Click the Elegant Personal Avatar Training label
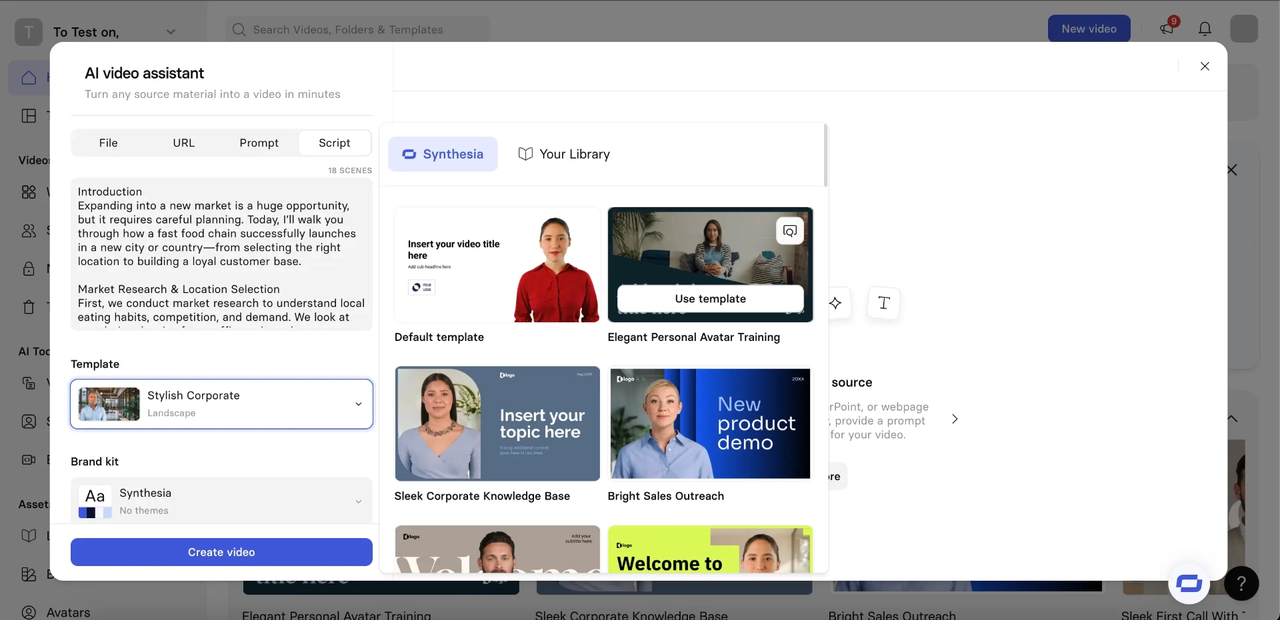The image size is (1280, 620). click(694, 337)
